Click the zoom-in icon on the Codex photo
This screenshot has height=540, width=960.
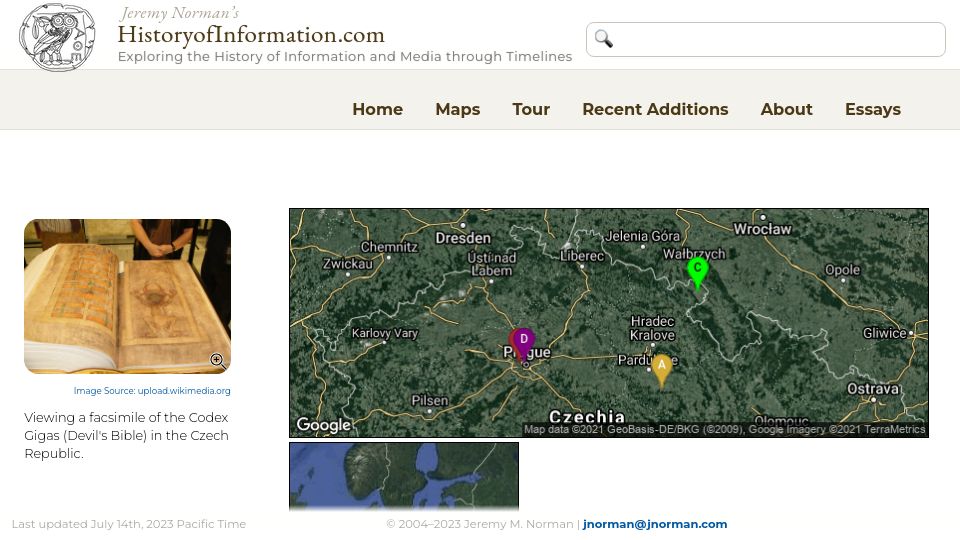(217, 360)
